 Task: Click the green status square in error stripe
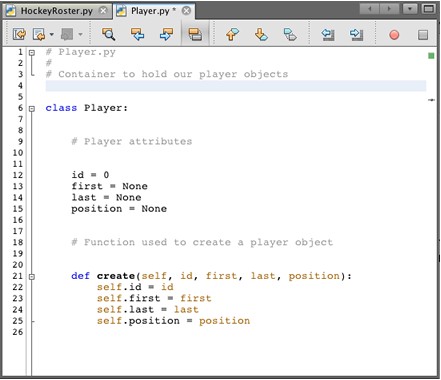431,56
